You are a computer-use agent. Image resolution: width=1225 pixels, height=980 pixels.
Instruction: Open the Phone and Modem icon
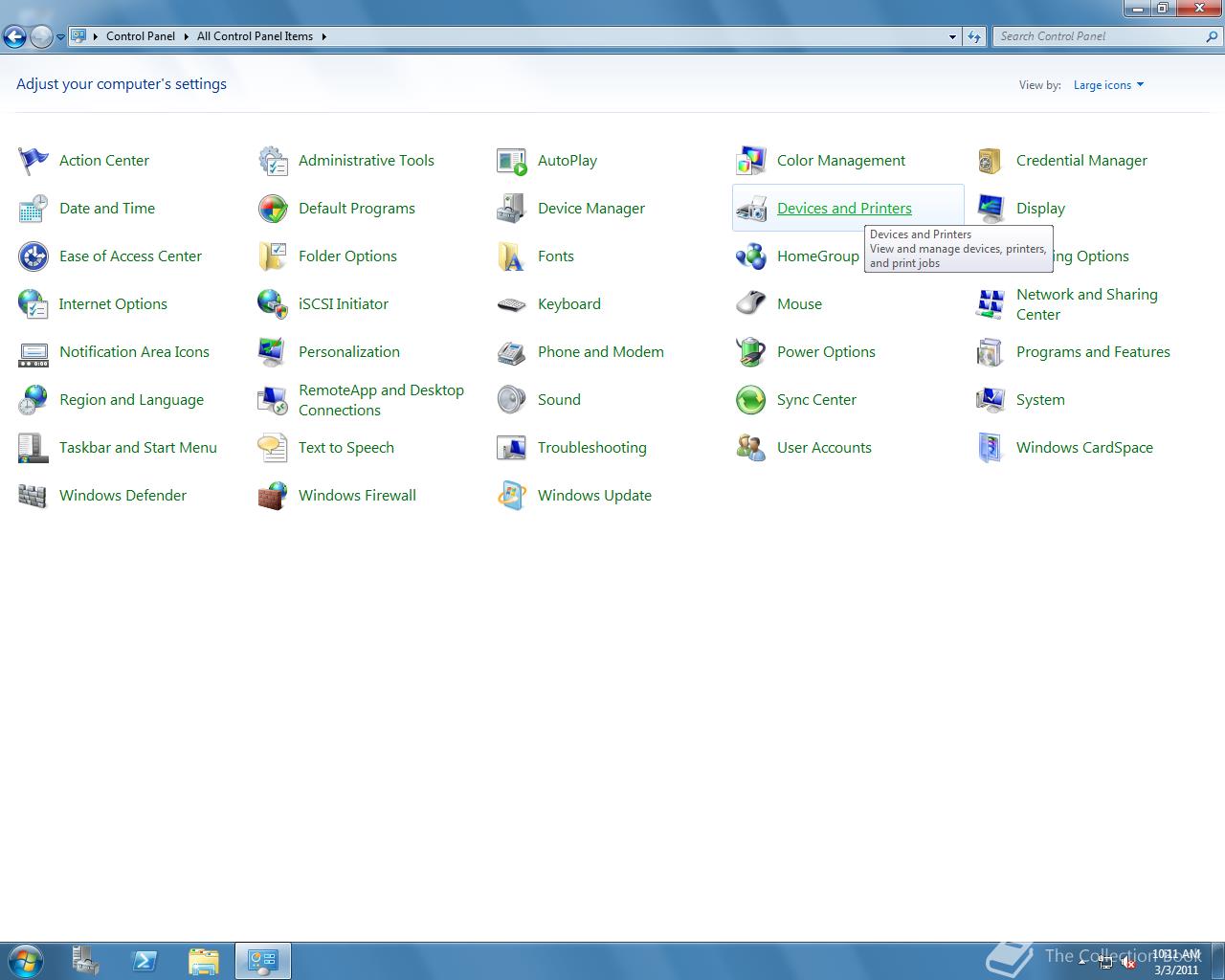(x=512, y=352)
